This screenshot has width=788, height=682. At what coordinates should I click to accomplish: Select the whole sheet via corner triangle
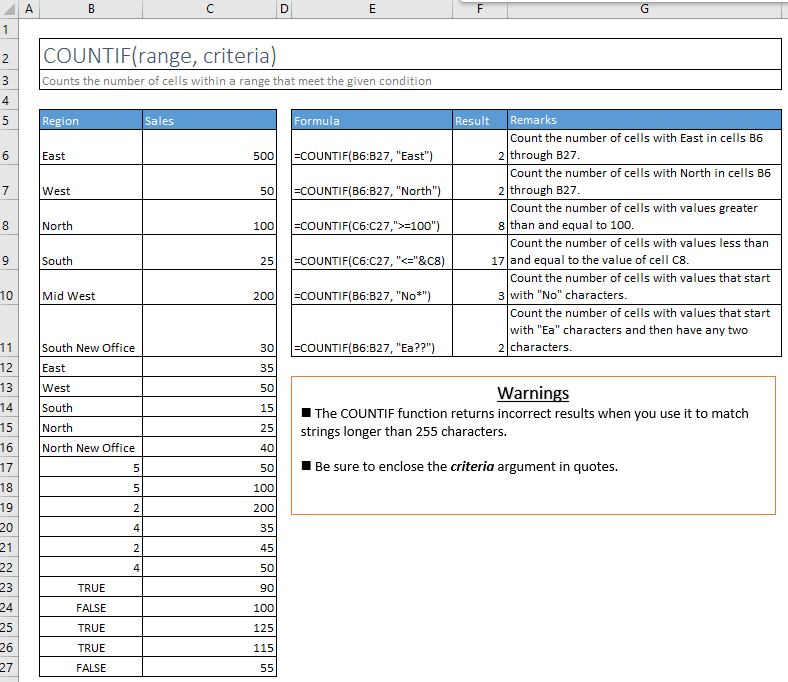(9, 9)
